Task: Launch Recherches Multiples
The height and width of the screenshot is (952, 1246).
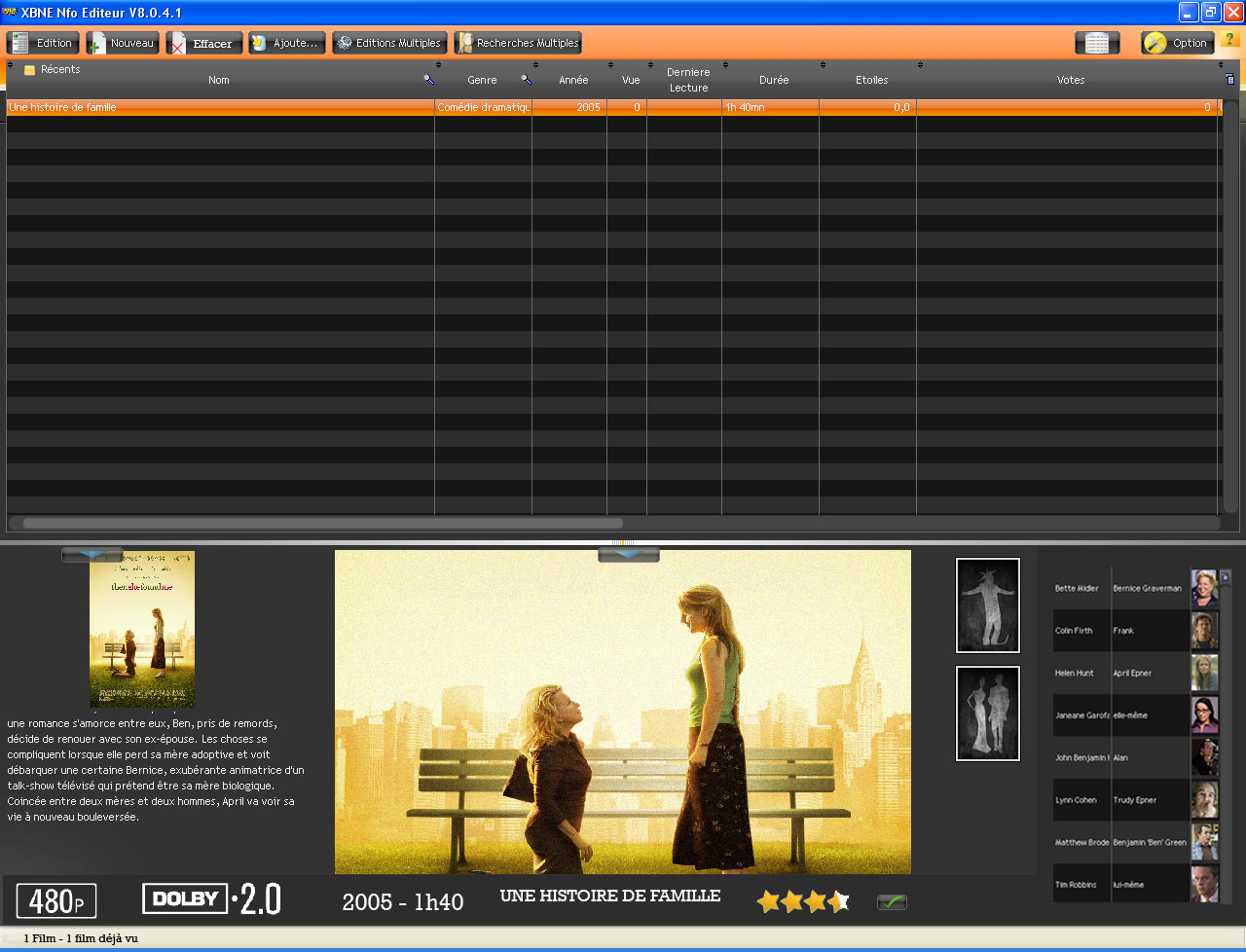Action: point(518,43)
